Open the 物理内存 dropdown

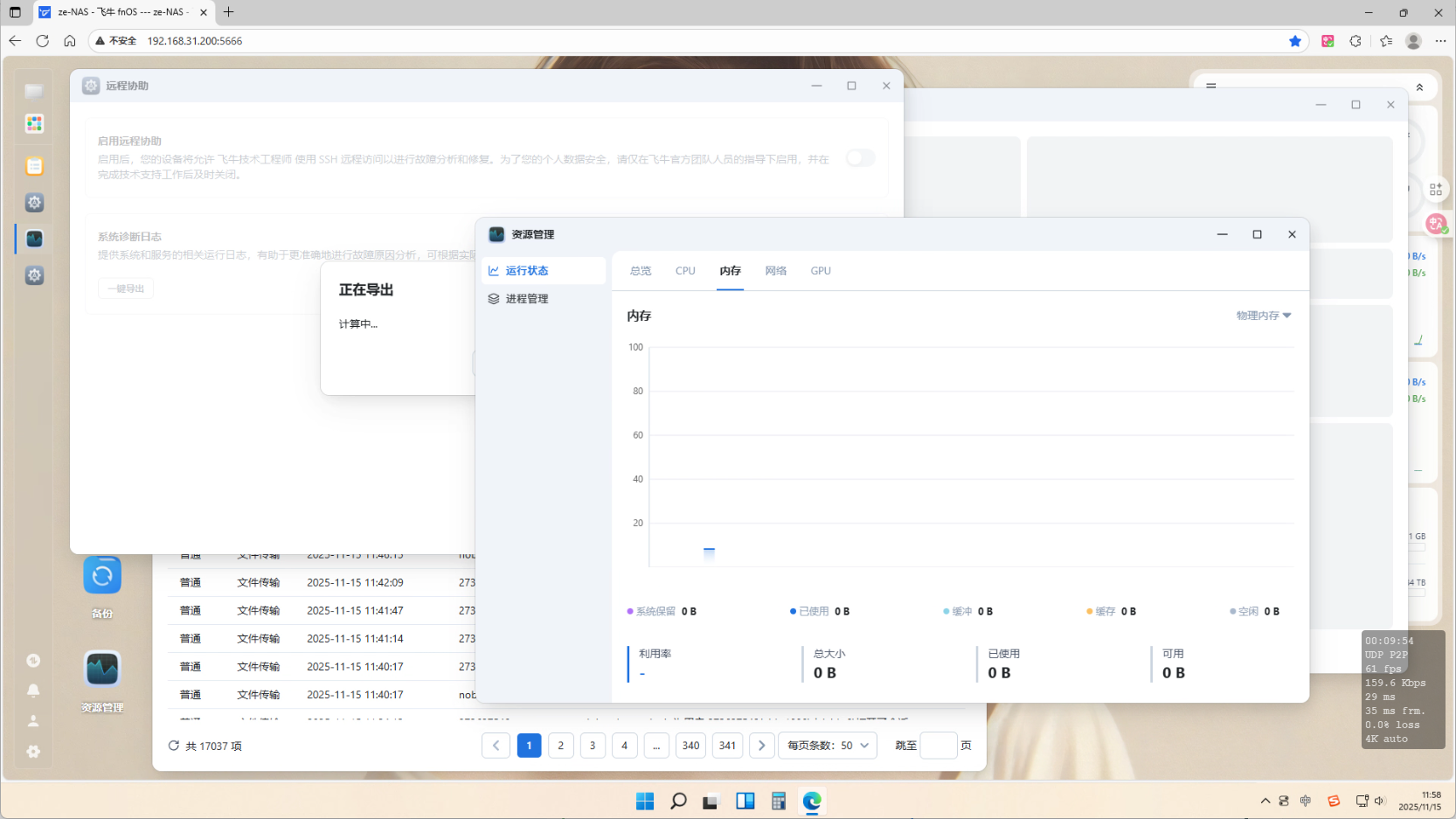coord(1264,316)
